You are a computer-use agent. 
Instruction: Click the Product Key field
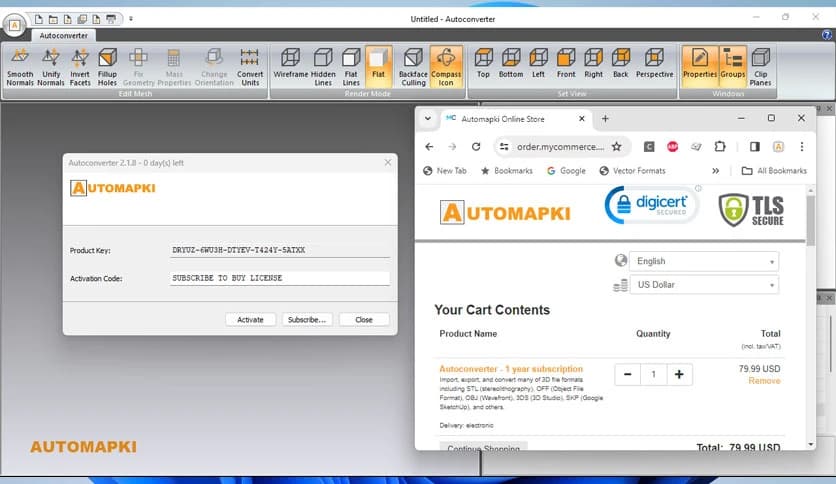pyautogui.click(x=279, y=250)
